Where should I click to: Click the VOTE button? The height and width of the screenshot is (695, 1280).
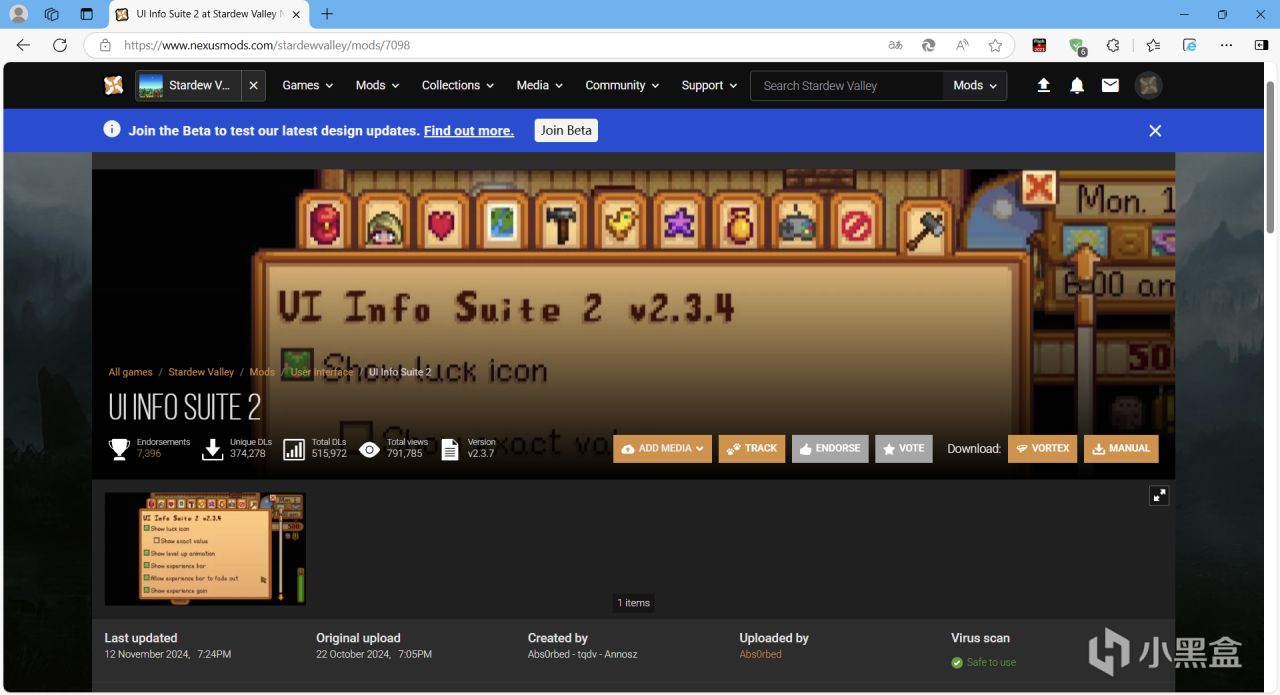point(904,448)
